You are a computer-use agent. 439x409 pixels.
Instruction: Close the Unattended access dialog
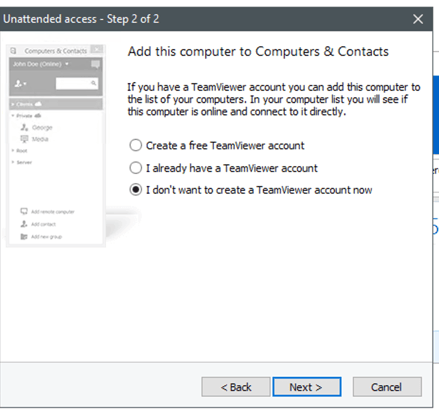tap(418, 19)
